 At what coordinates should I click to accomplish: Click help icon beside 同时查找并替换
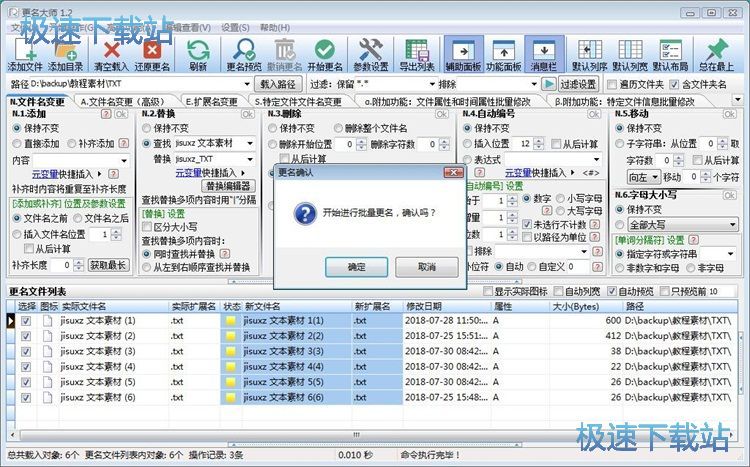(x=225, y=254)
